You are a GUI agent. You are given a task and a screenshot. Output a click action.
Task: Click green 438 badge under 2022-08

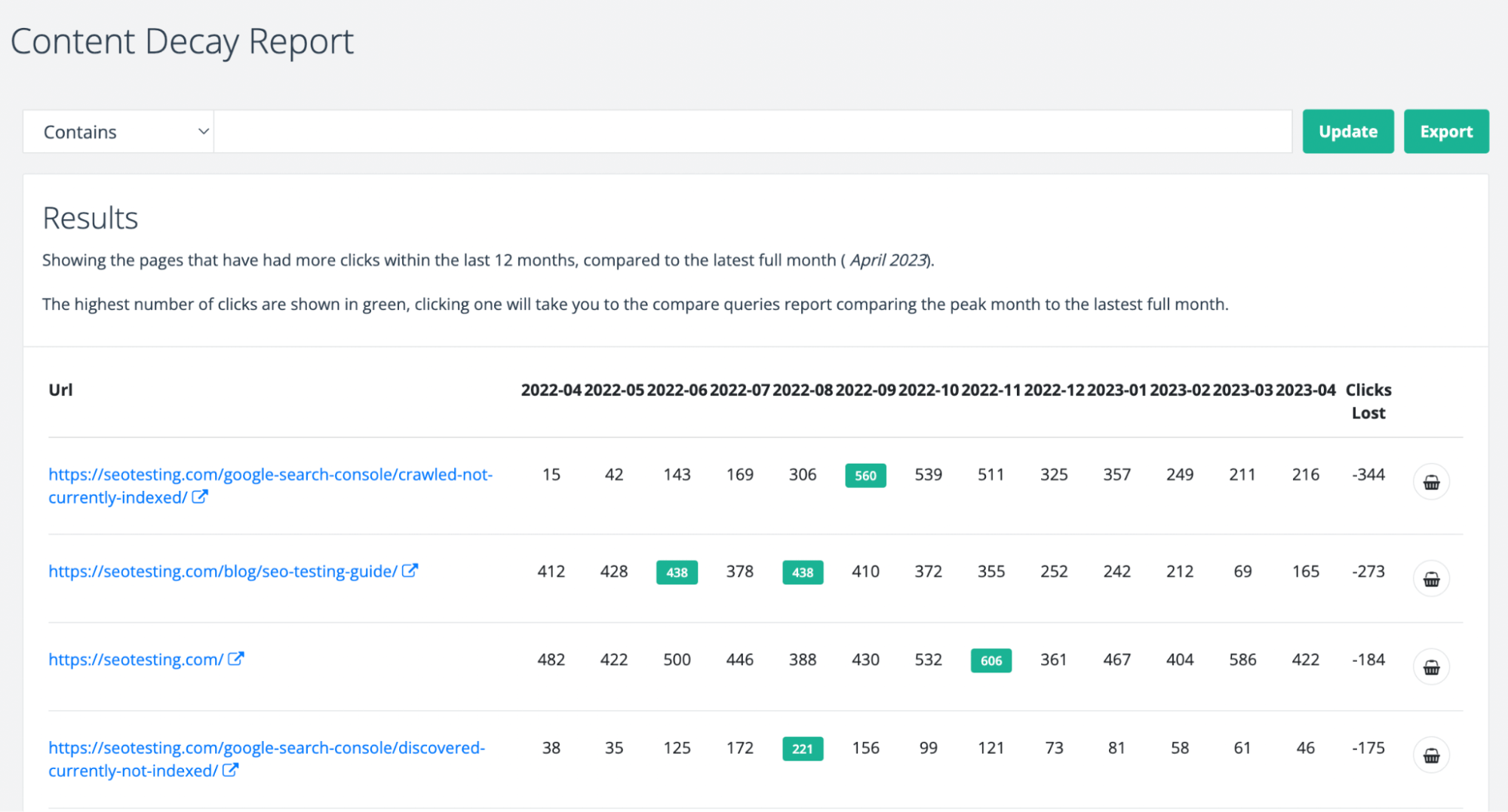[803, 572]
